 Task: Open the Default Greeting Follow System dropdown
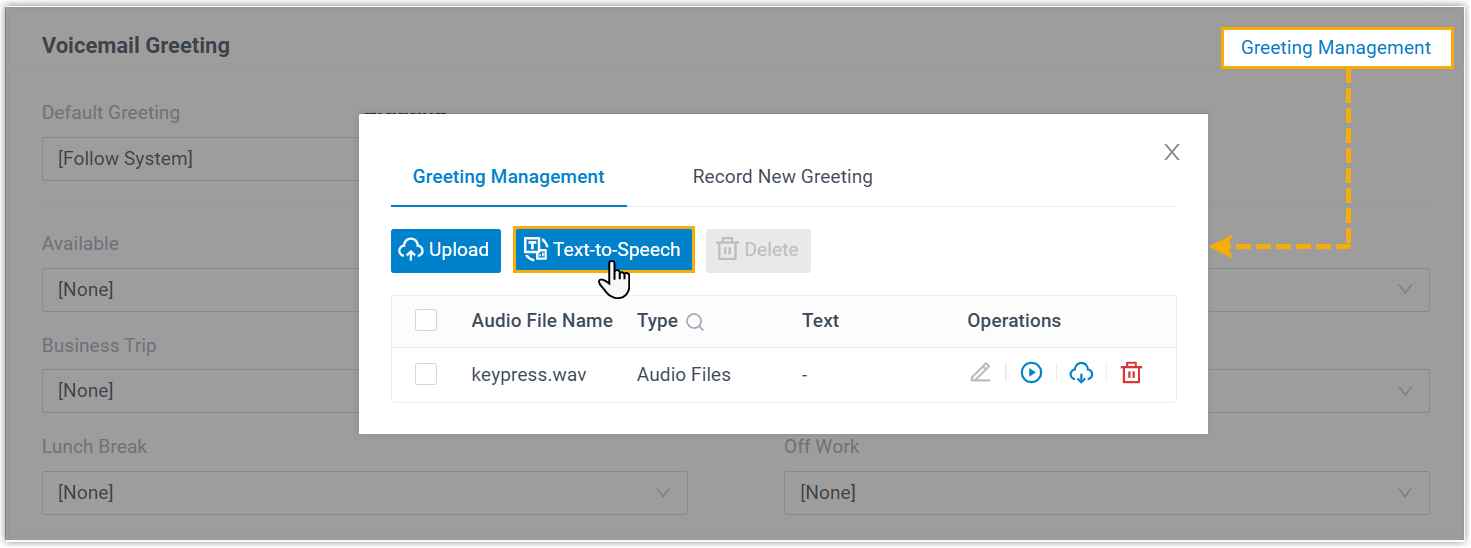(x=200, y=159)
